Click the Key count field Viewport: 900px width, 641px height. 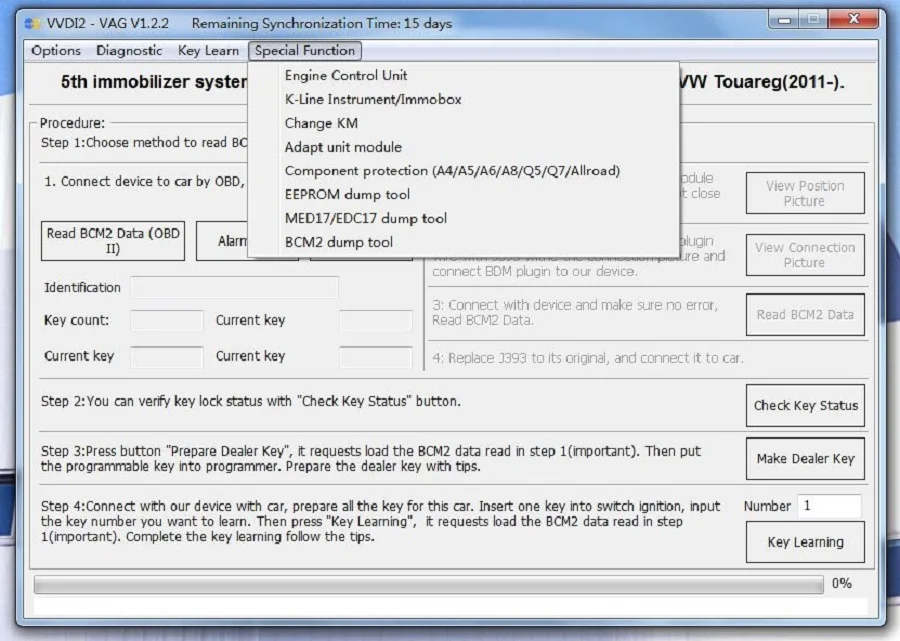166,320
